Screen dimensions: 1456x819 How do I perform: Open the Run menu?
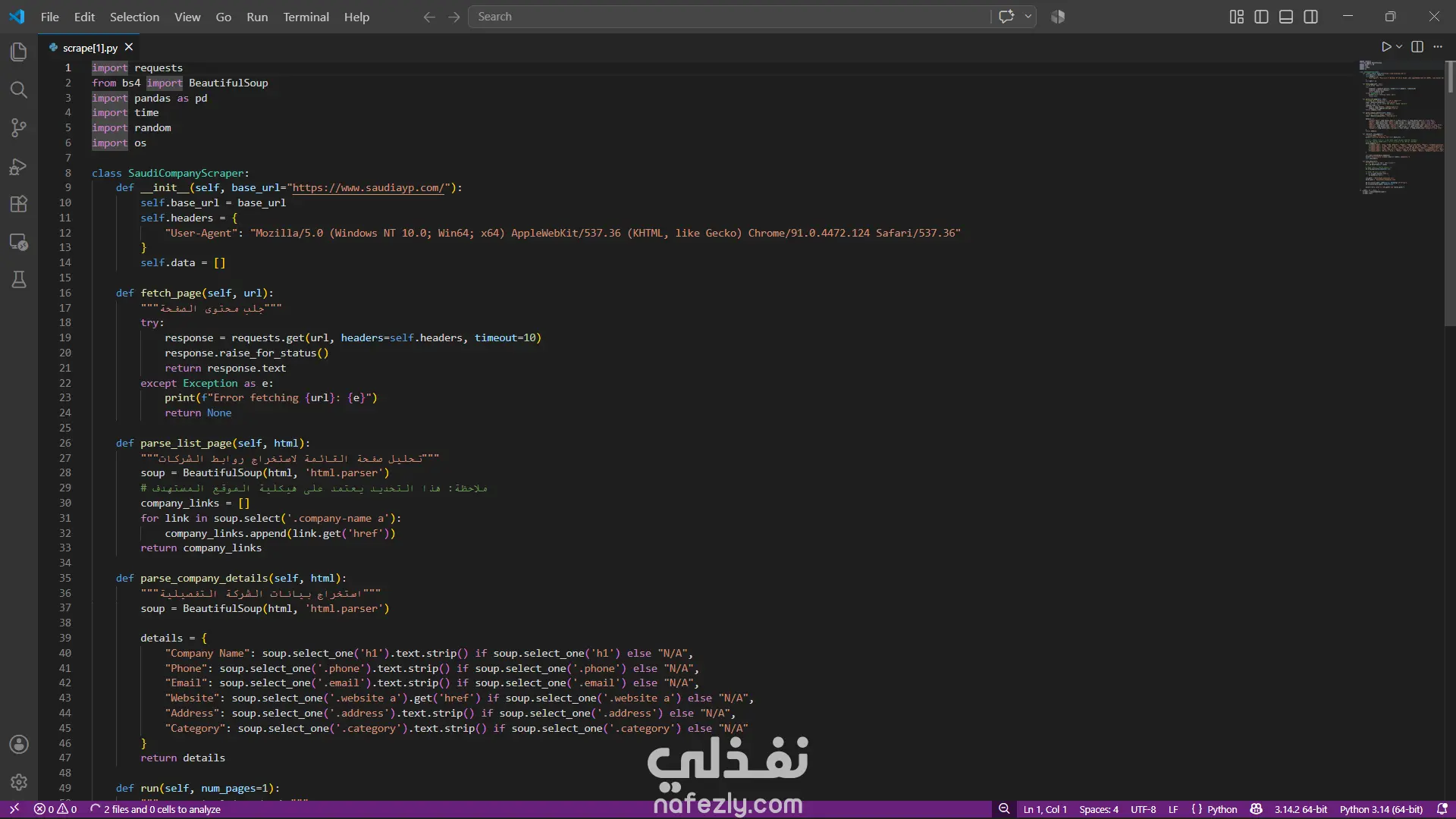pyautogui.click(x=257, y=17)
